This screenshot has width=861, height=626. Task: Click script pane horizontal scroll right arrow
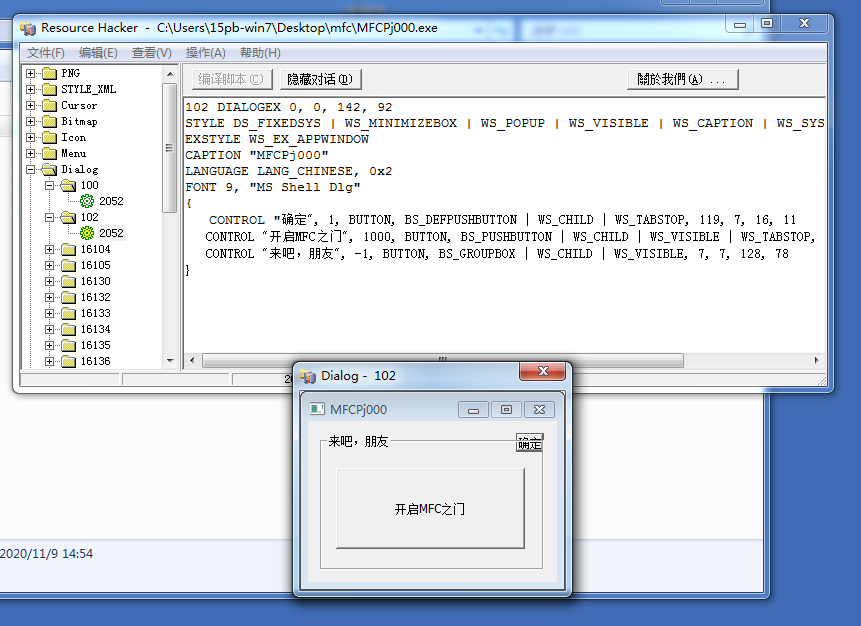[817, 360]
